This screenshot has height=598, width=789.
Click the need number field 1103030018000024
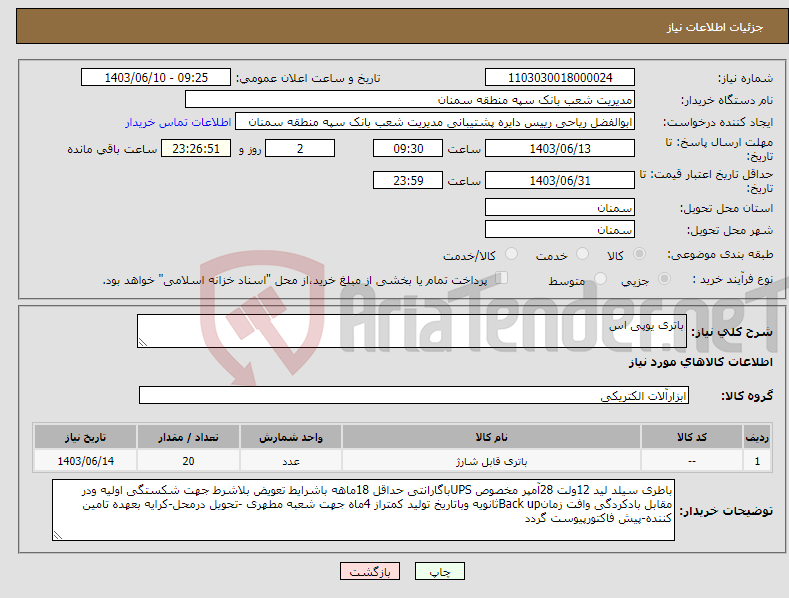pyautogui.click(x=560, y=78)
